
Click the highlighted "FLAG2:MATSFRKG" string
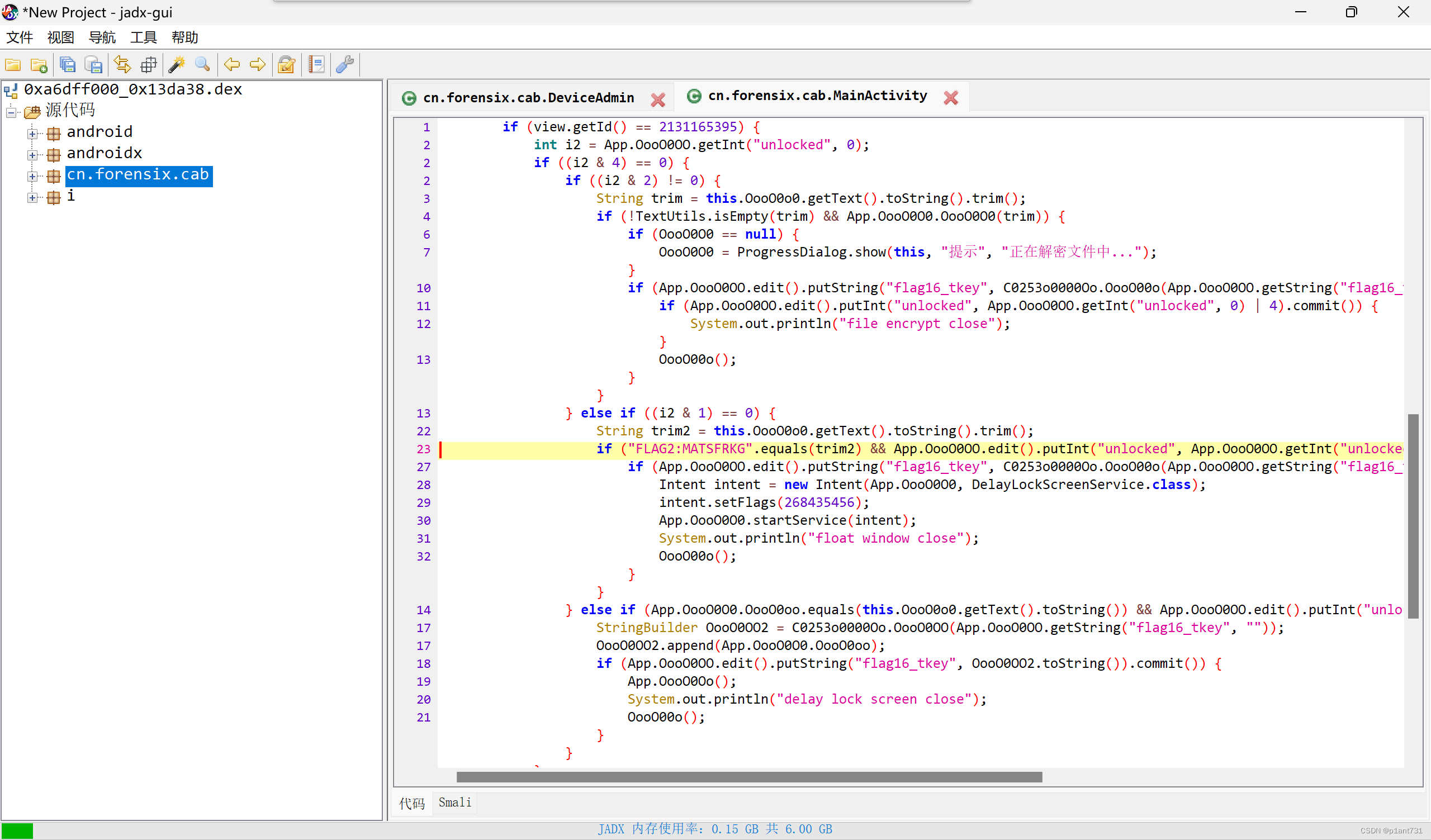690,449
